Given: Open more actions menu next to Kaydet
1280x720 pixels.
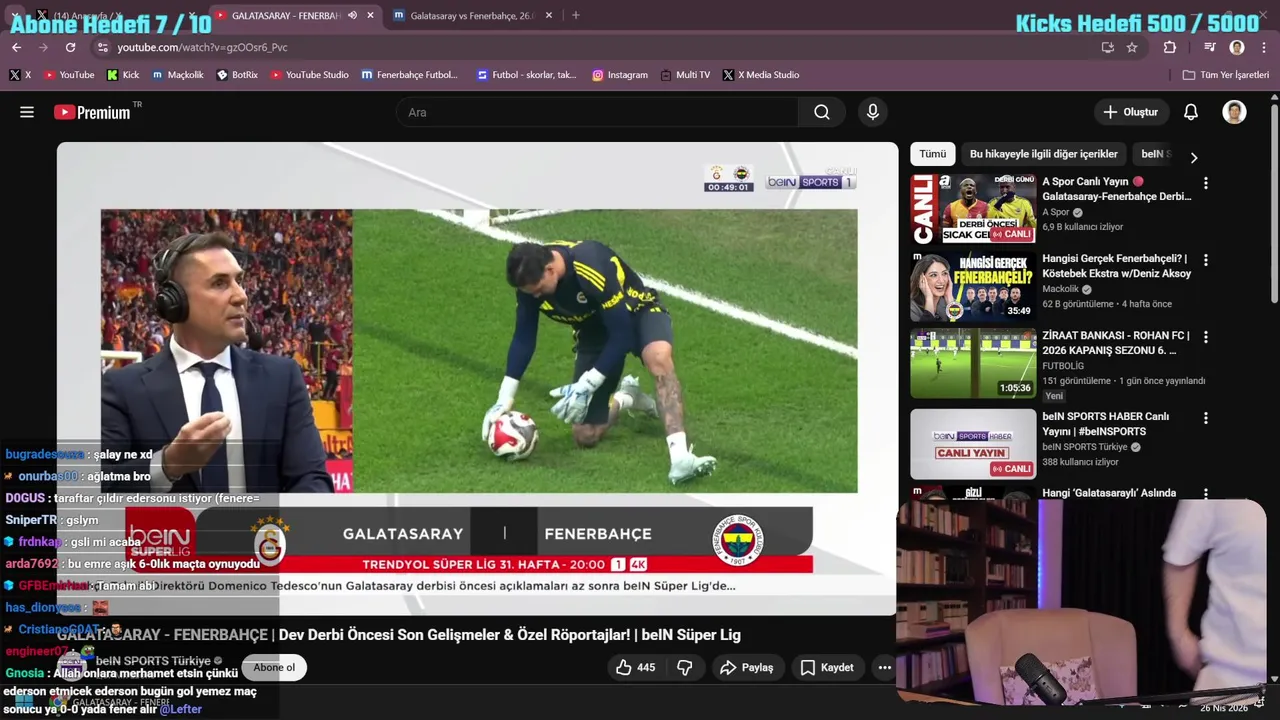Looking at the screenshot, I should point(884,667).
